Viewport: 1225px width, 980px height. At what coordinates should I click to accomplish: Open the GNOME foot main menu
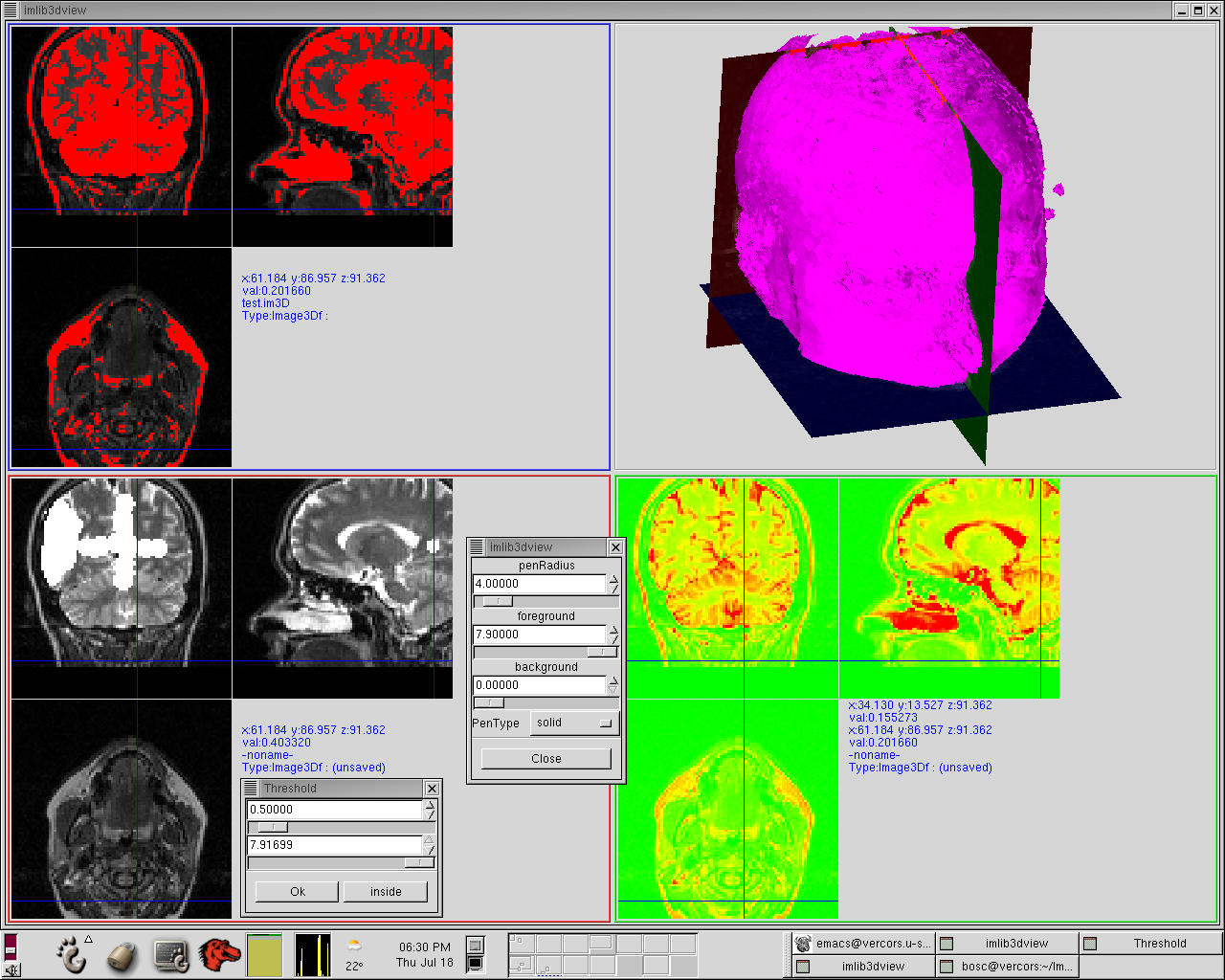[71, 954]
